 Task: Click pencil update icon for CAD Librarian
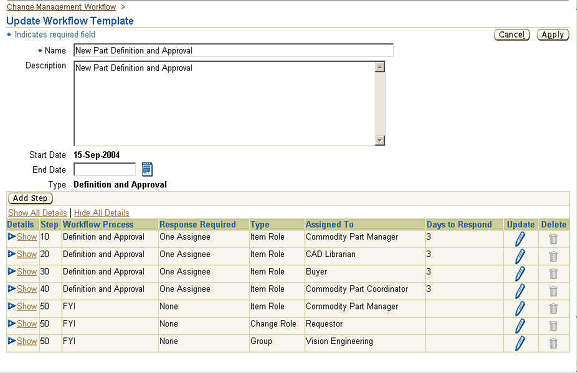tap(520, 256)
